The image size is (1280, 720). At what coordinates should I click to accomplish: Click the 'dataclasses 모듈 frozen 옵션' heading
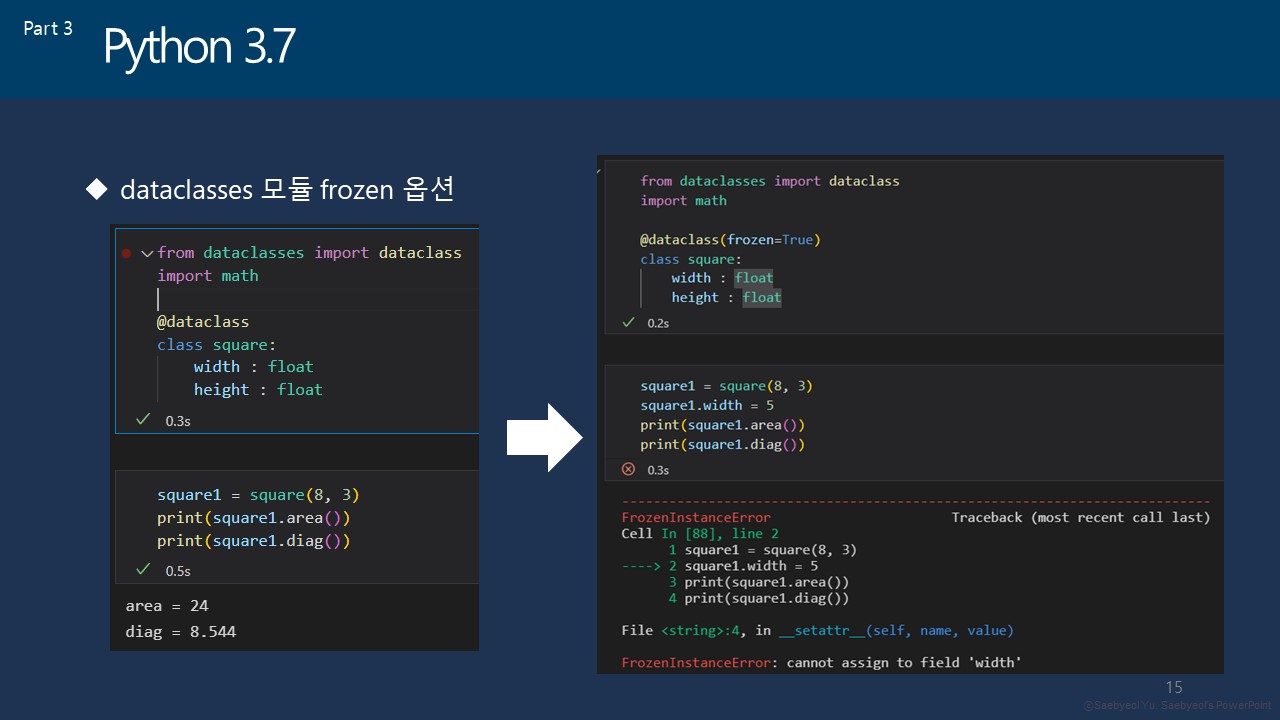click(287, 189)
